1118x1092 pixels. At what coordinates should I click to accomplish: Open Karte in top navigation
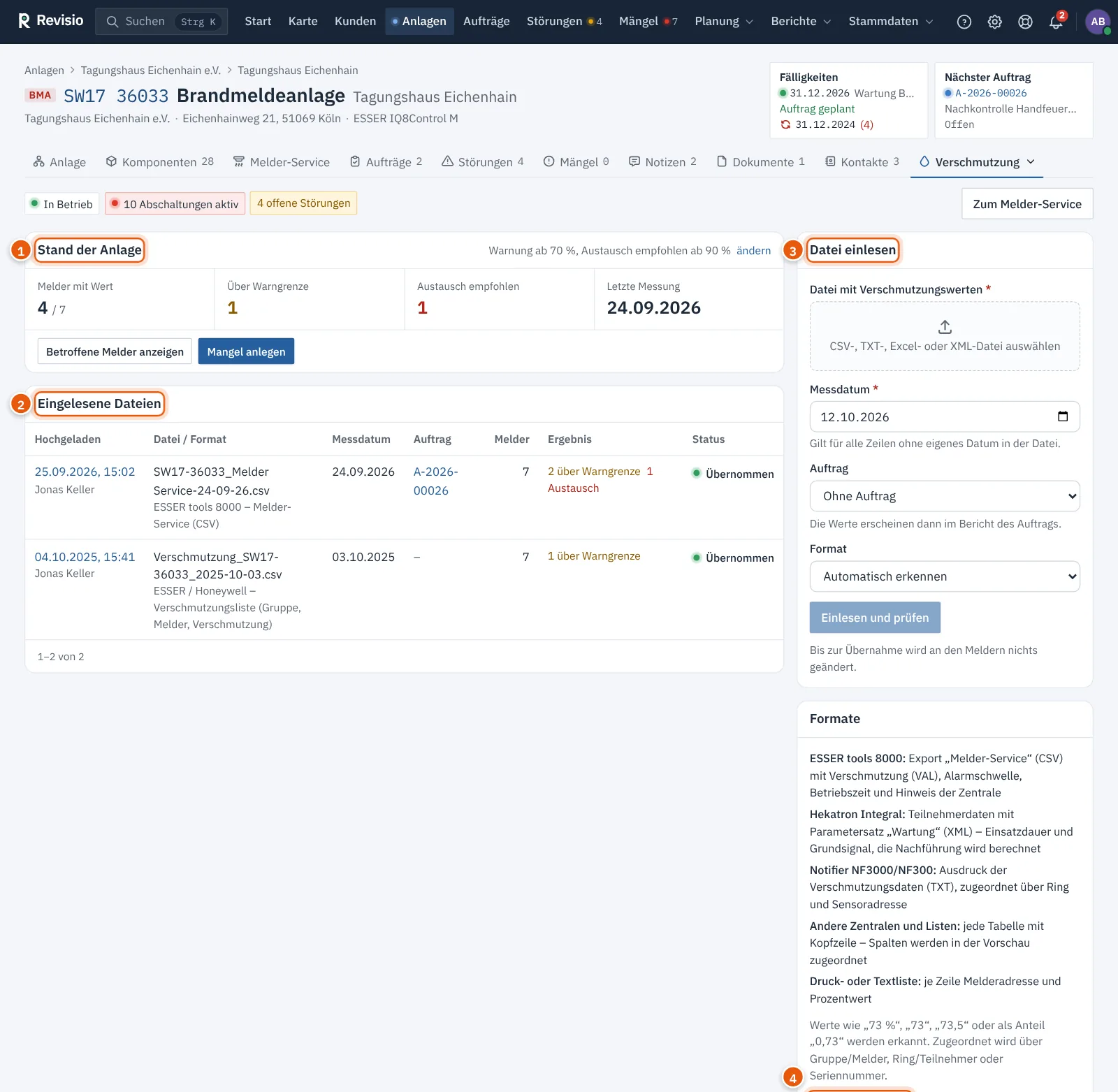303,22
